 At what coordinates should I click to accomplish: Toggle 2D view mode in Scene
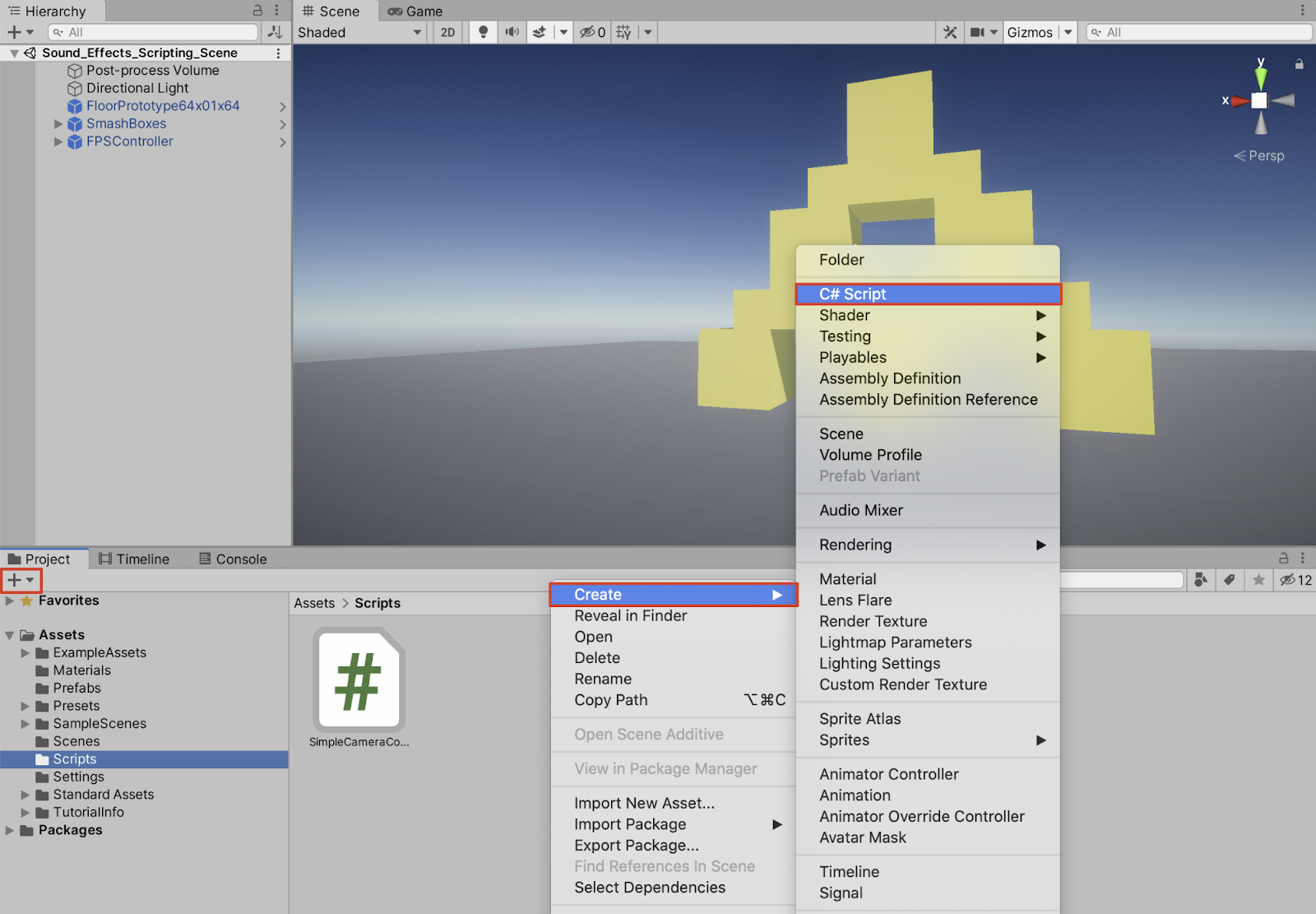point(447,32)
